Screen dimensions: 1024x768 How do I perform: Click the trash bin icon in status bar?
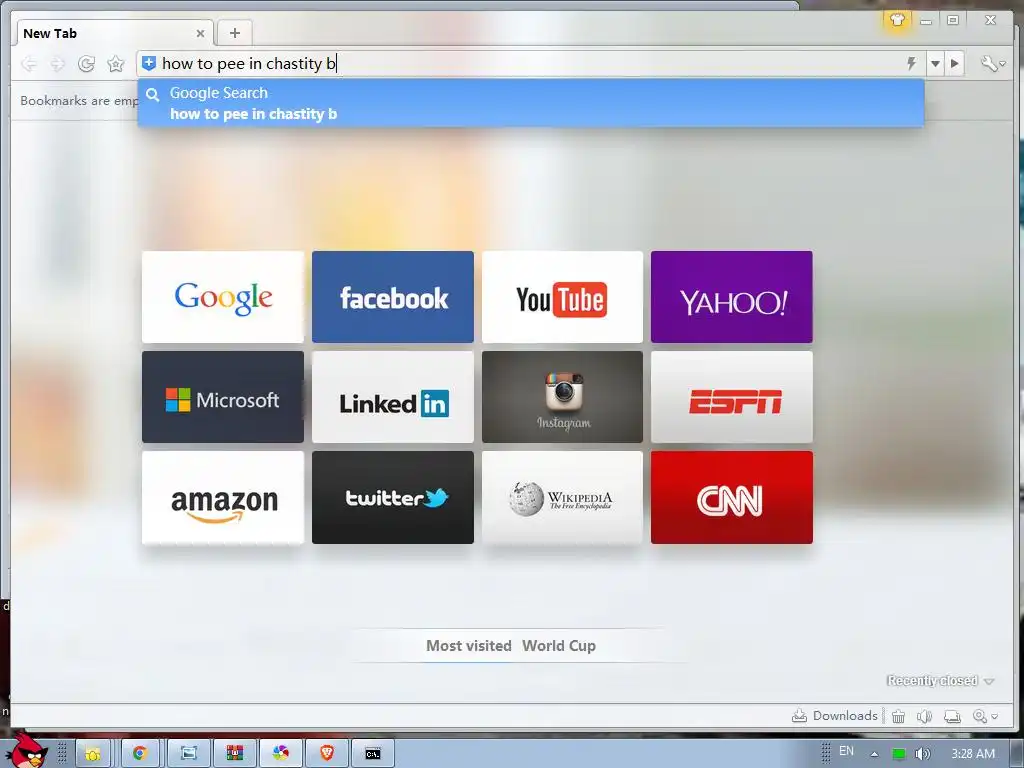(x=899, y=716)
